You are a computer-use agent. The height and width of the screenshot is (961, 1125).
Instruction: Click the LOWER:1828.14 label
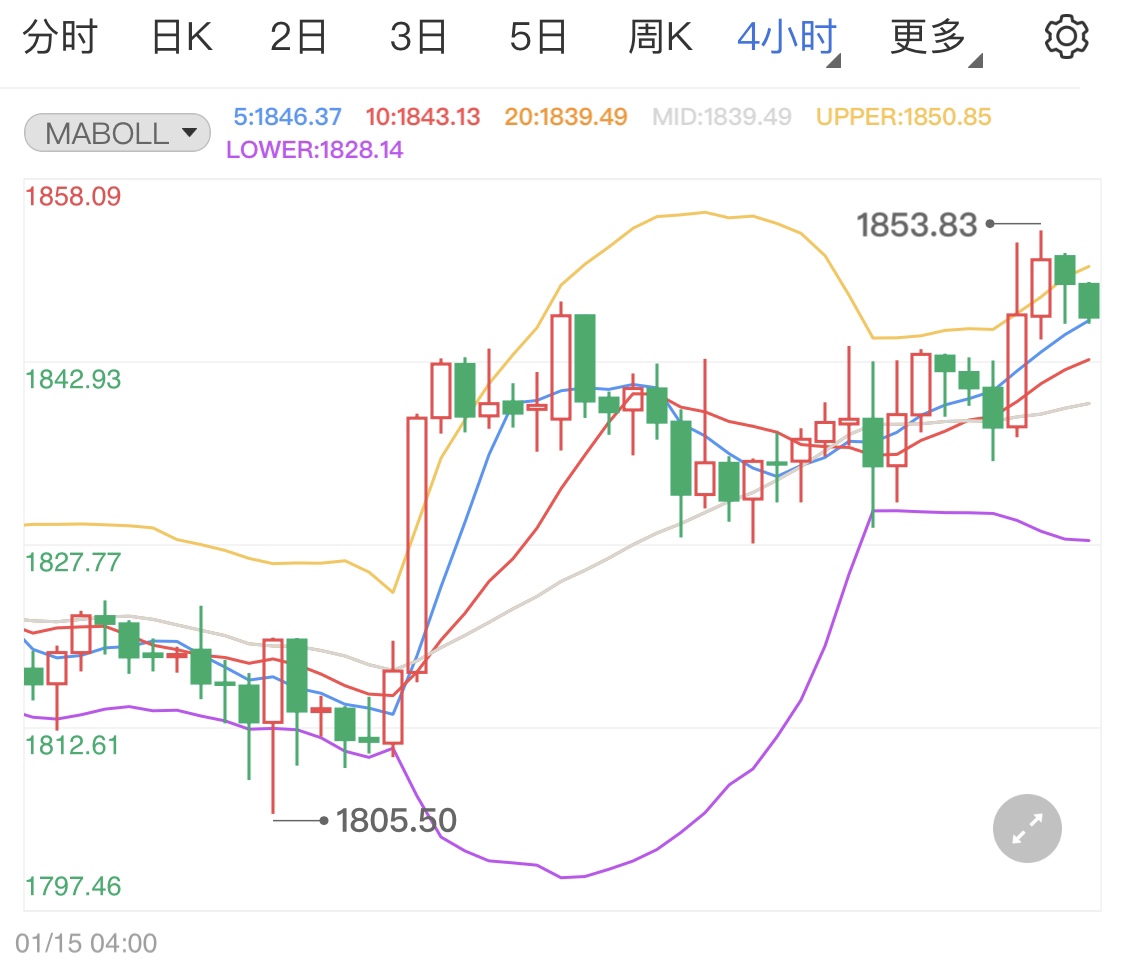314,149
